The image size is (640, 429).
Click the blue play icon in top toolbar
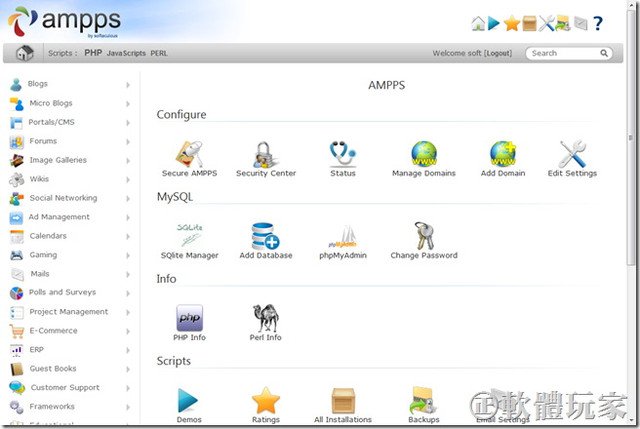[494, 24]
